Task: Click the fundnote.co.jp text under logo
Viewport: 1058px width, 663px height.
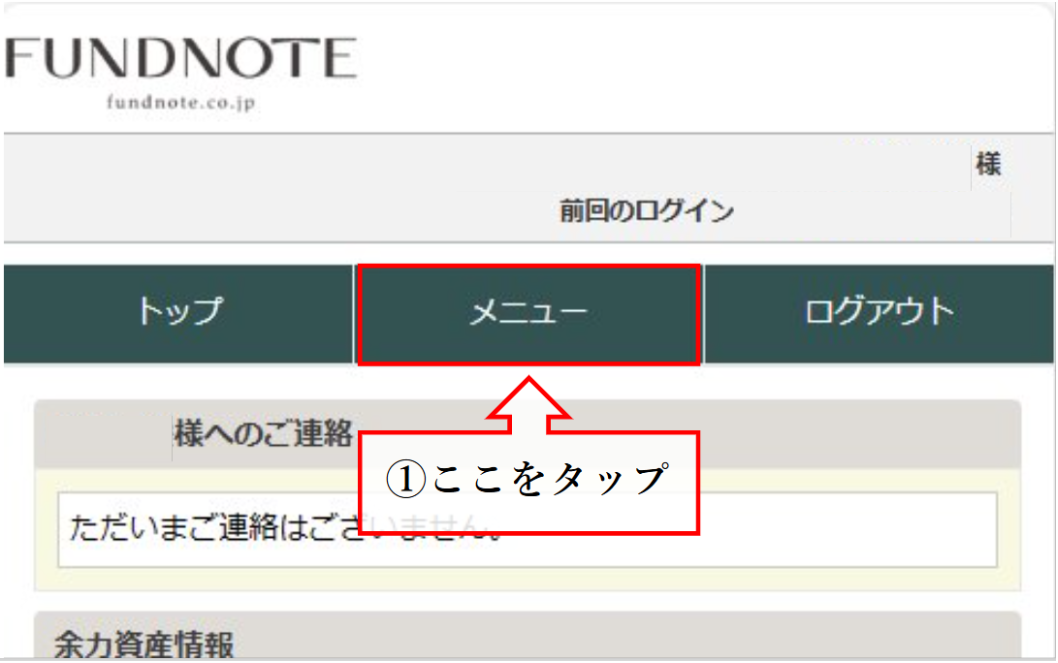Action: (x=180, y=103)
